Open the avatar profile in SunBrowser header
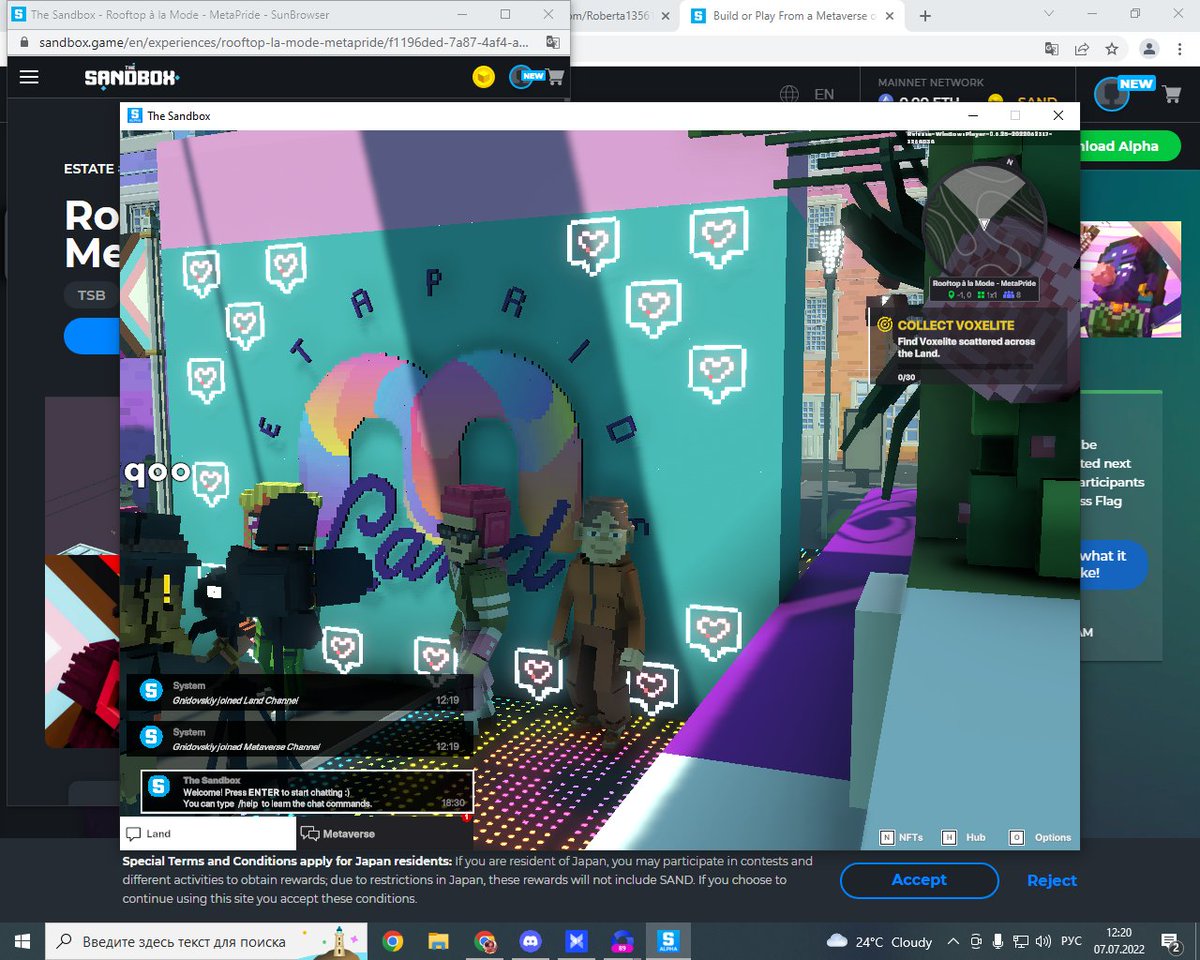This screenshot has width=1200, height=960. click(x=520, y=76)
